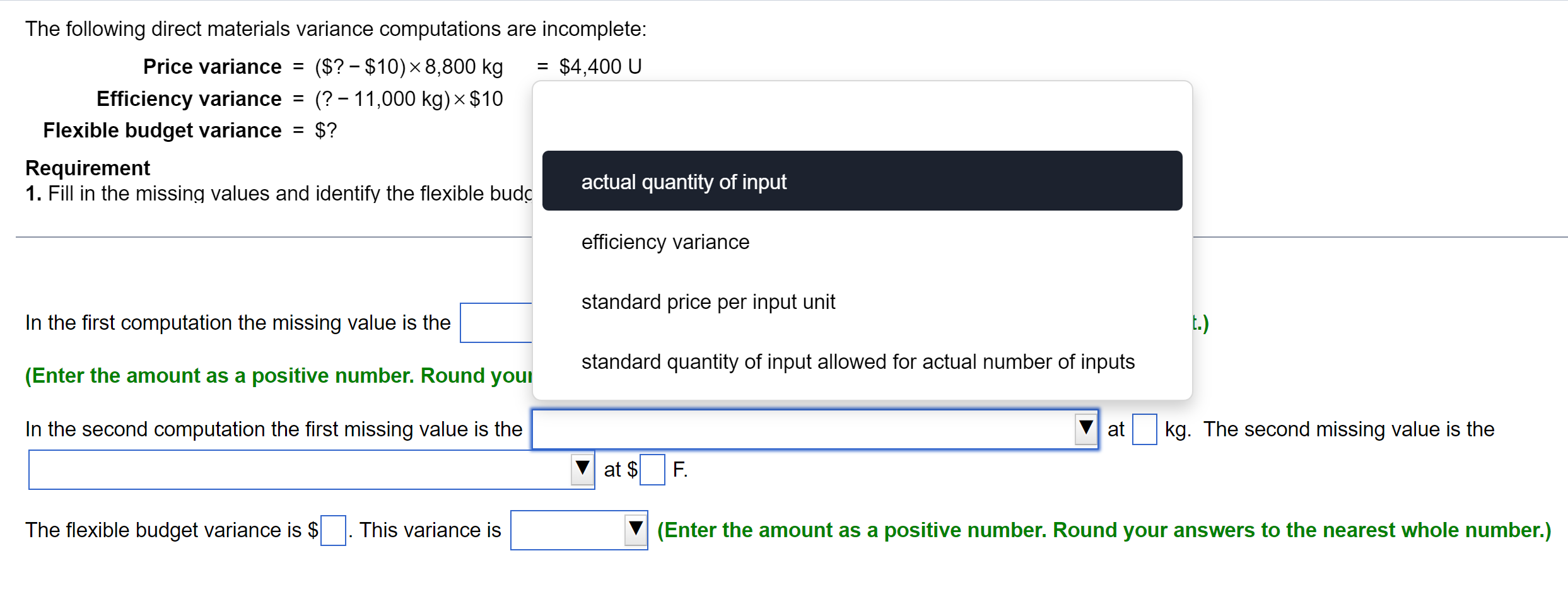Select "standard quantity of input allowed" option

pos(858,361)
